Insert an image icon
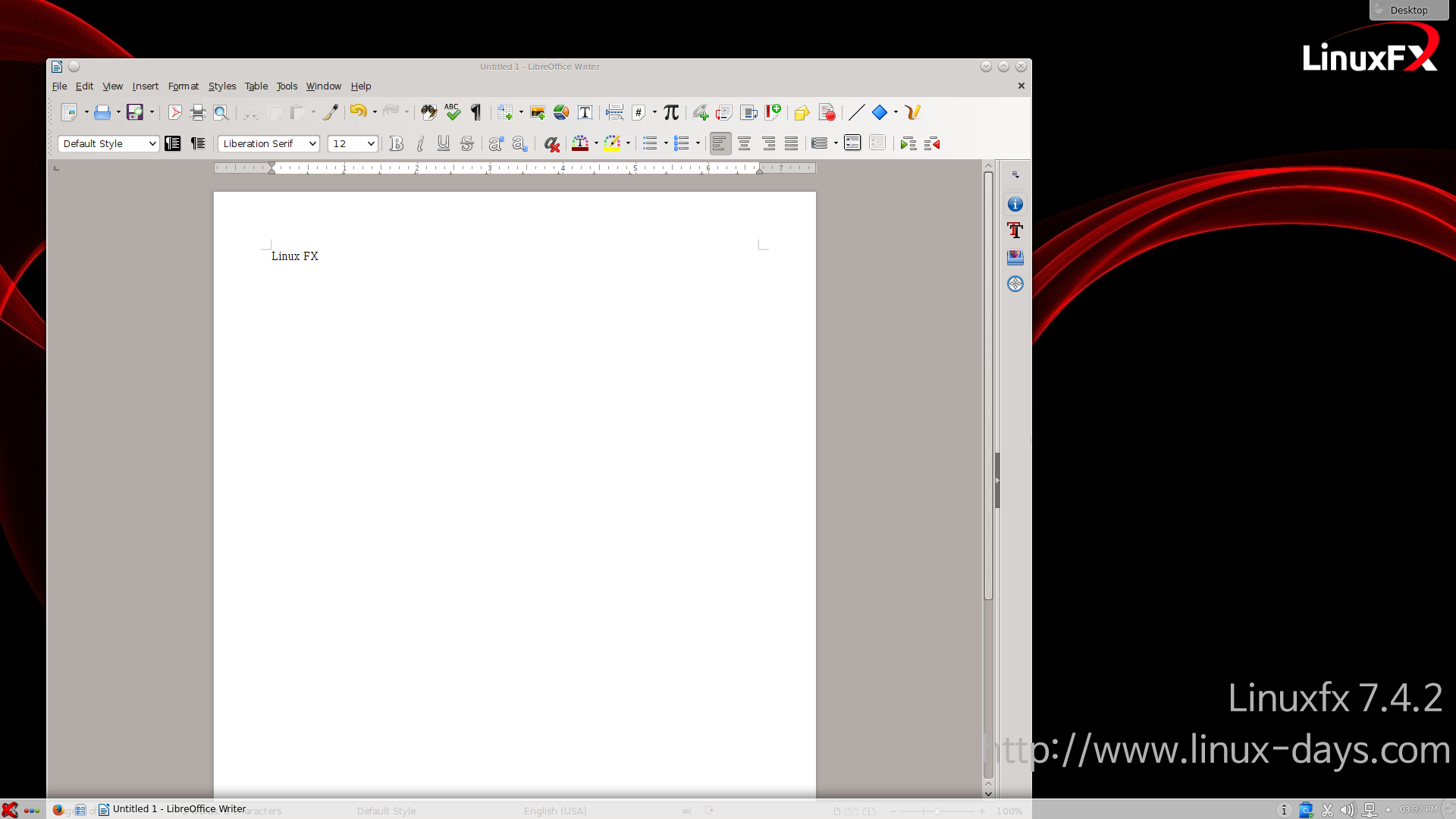The height and width of the screenshot is (819, 1456). [538, 112]
